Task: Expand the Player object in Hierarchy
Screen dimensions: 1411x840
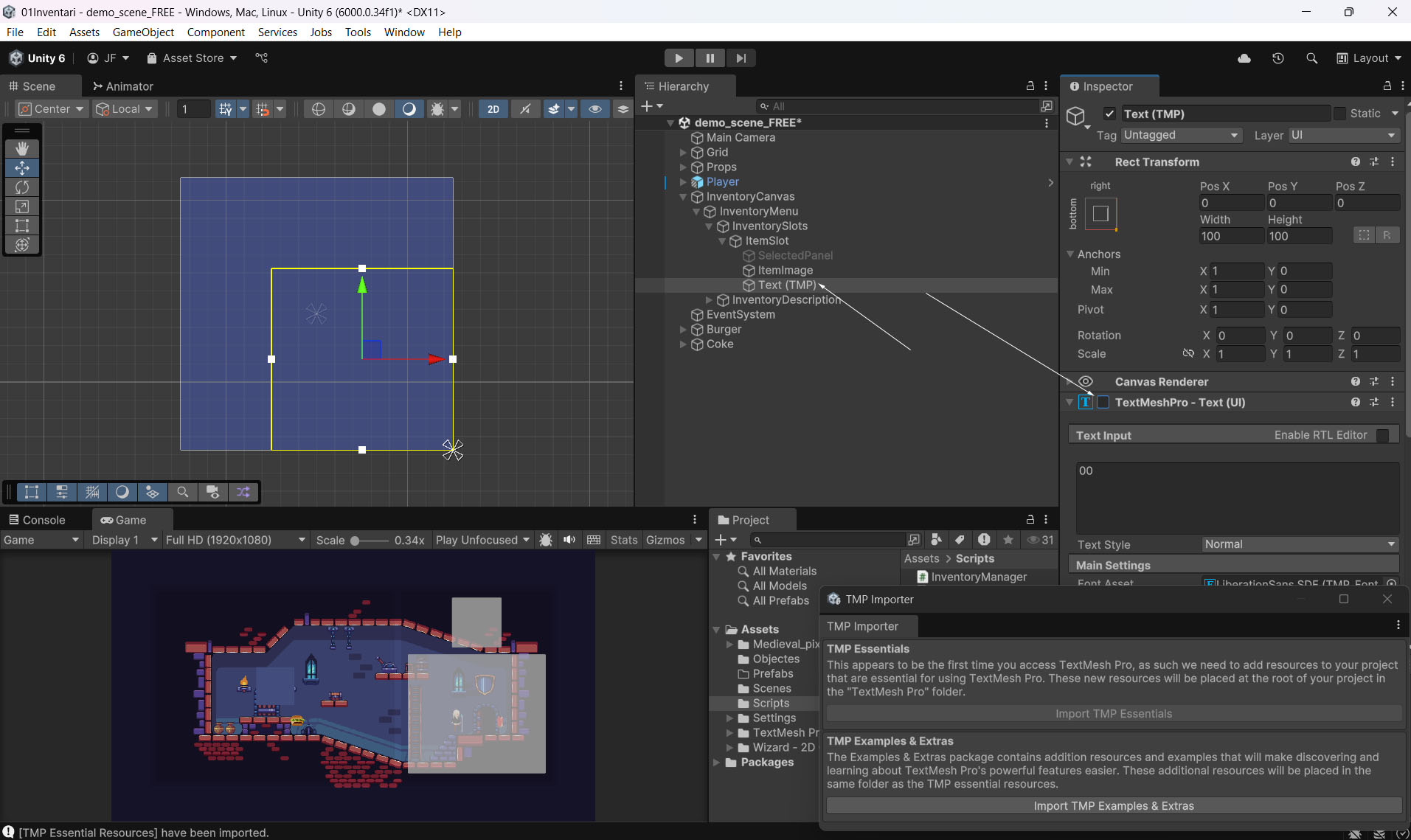Action: pyautogui.click(x=683, y=182)
